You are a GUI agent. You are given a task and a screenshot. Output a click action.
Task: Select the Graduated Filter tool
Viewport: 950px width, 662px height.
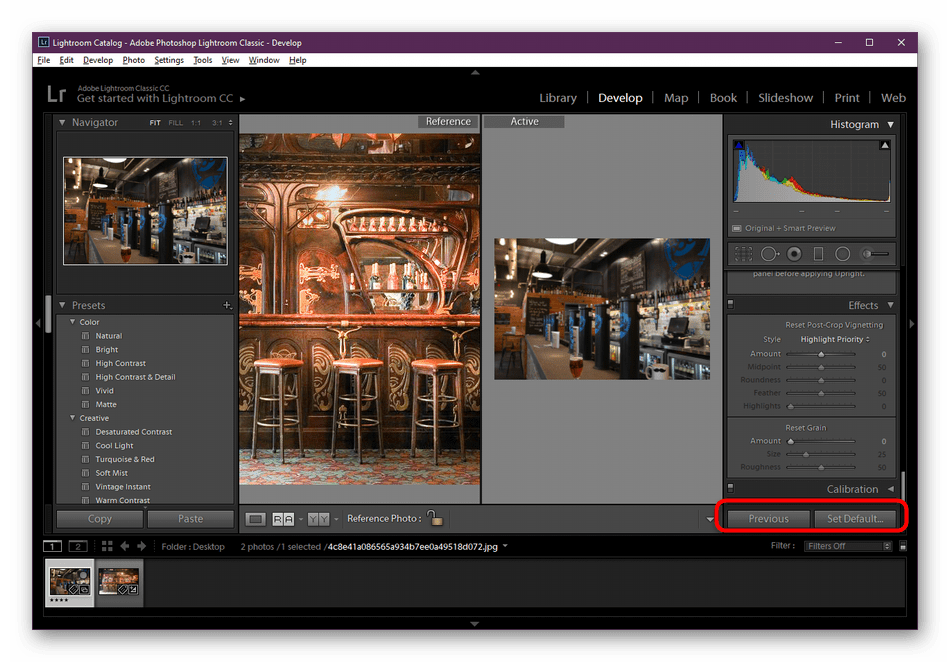click(818, 254)
